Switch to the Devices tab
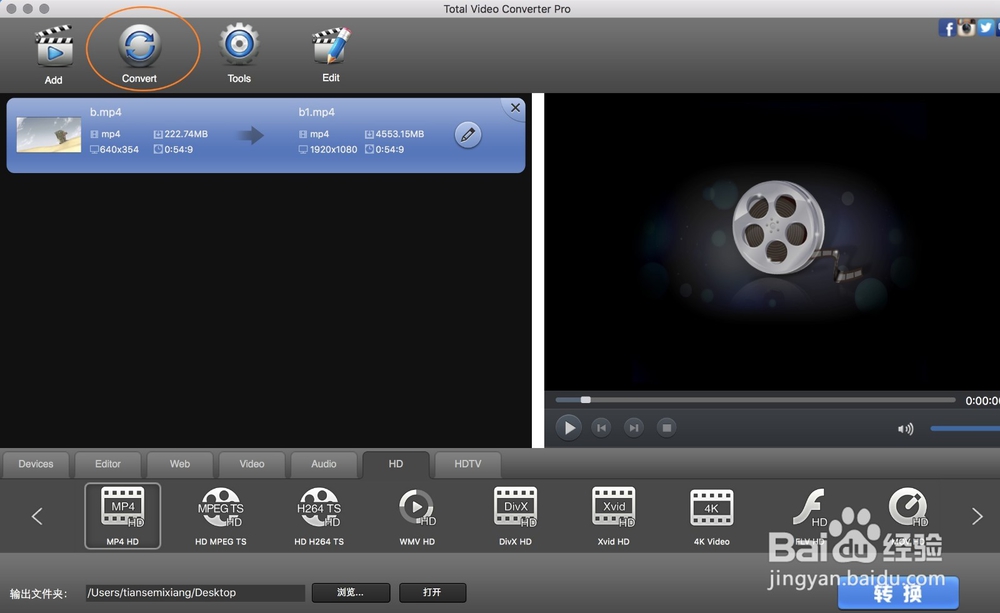The width and height of the screenshot is (1000, 613). [x=36, y=464]
